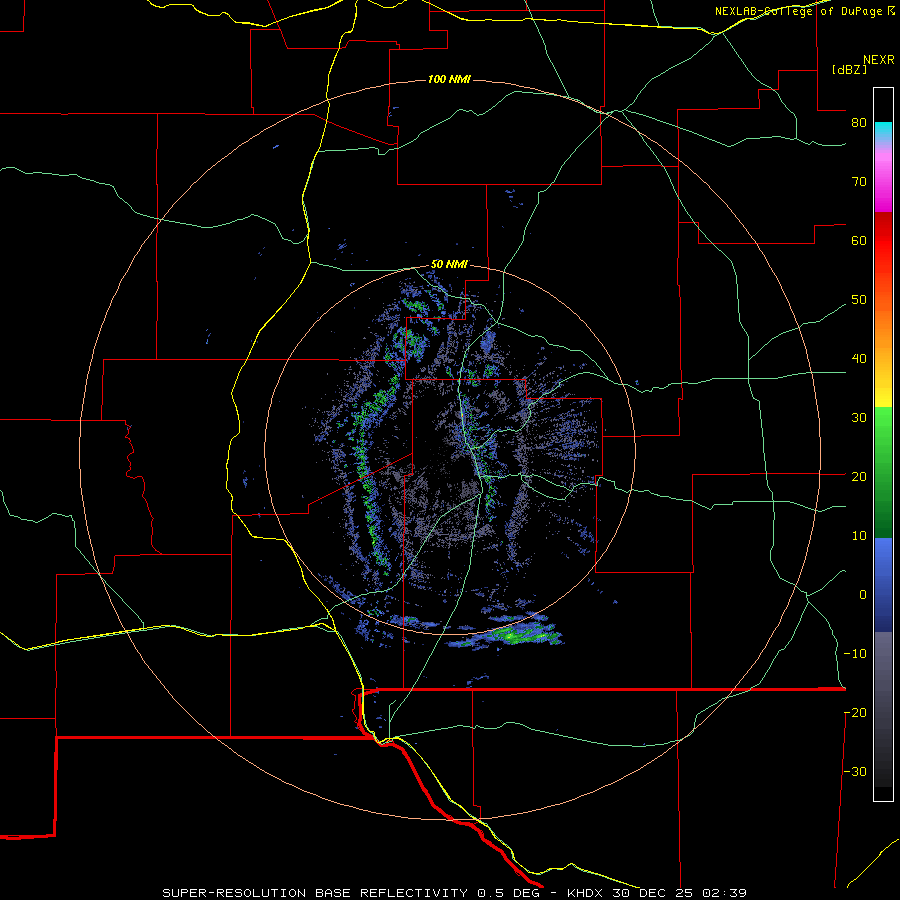Click the 40 dBZ scale value
Viewport: 900px width, 900px height.
coord(859,359)
